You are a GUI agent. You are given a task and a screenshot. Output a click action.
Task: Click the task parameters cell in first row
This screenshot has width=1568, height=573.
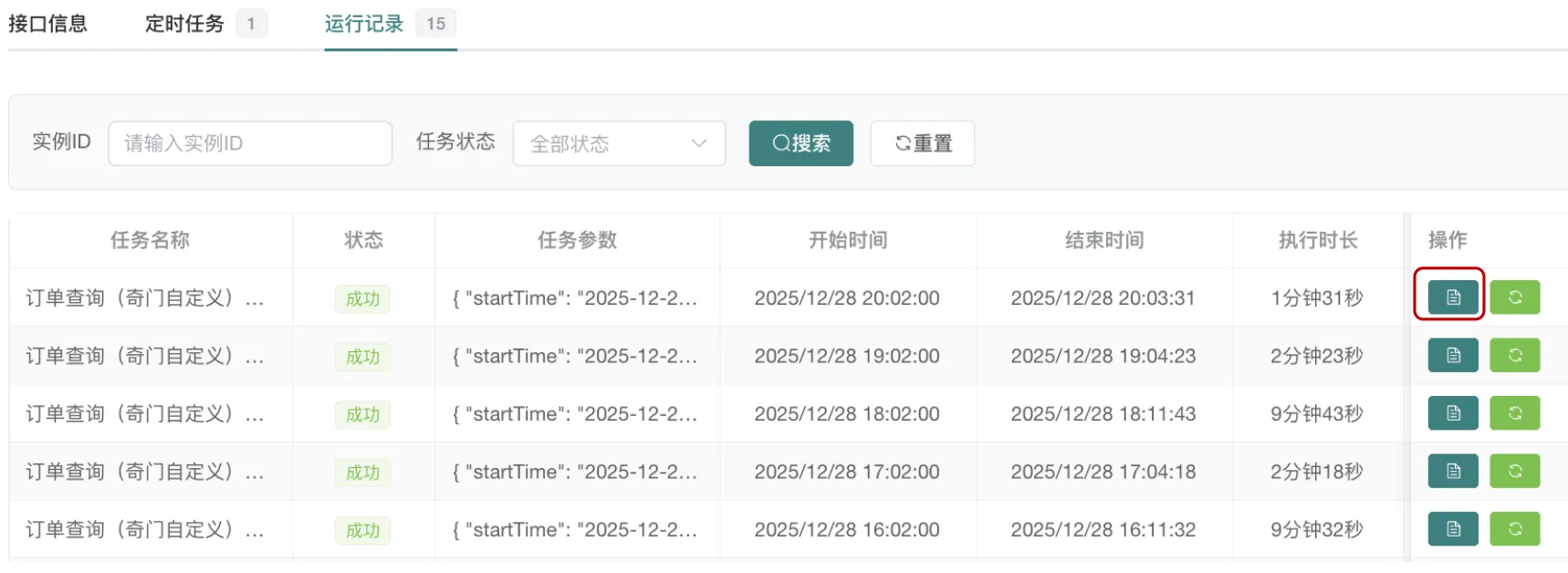(x=576, y=298)
